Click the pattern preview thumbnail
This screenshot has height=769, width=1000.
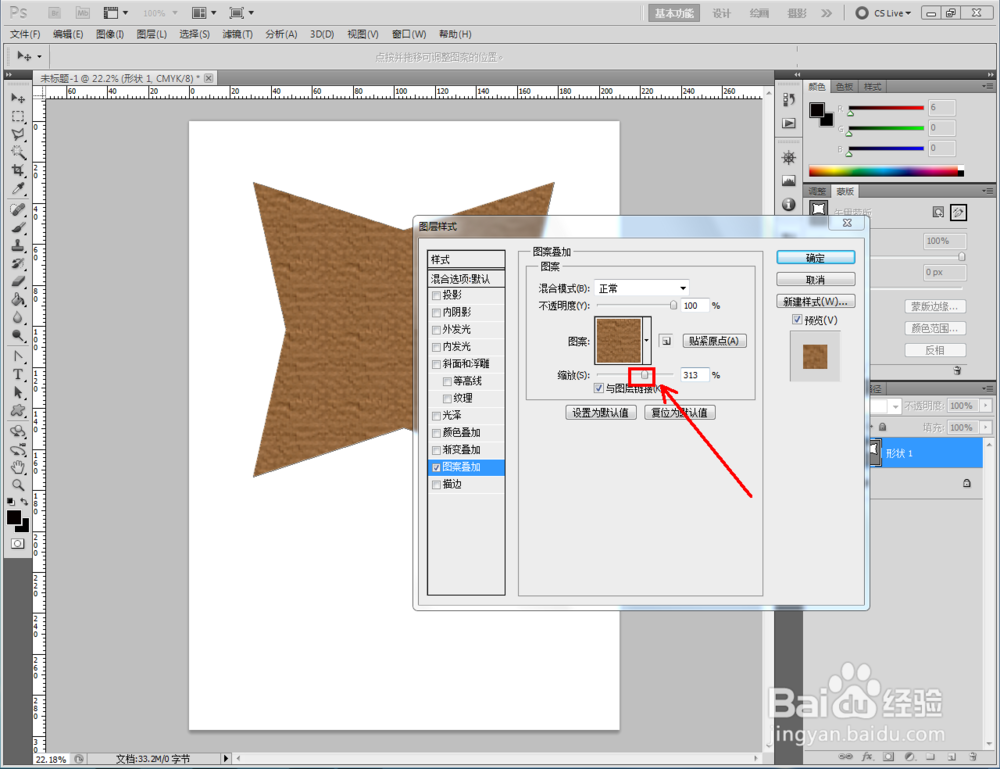(x=619, y=341)
